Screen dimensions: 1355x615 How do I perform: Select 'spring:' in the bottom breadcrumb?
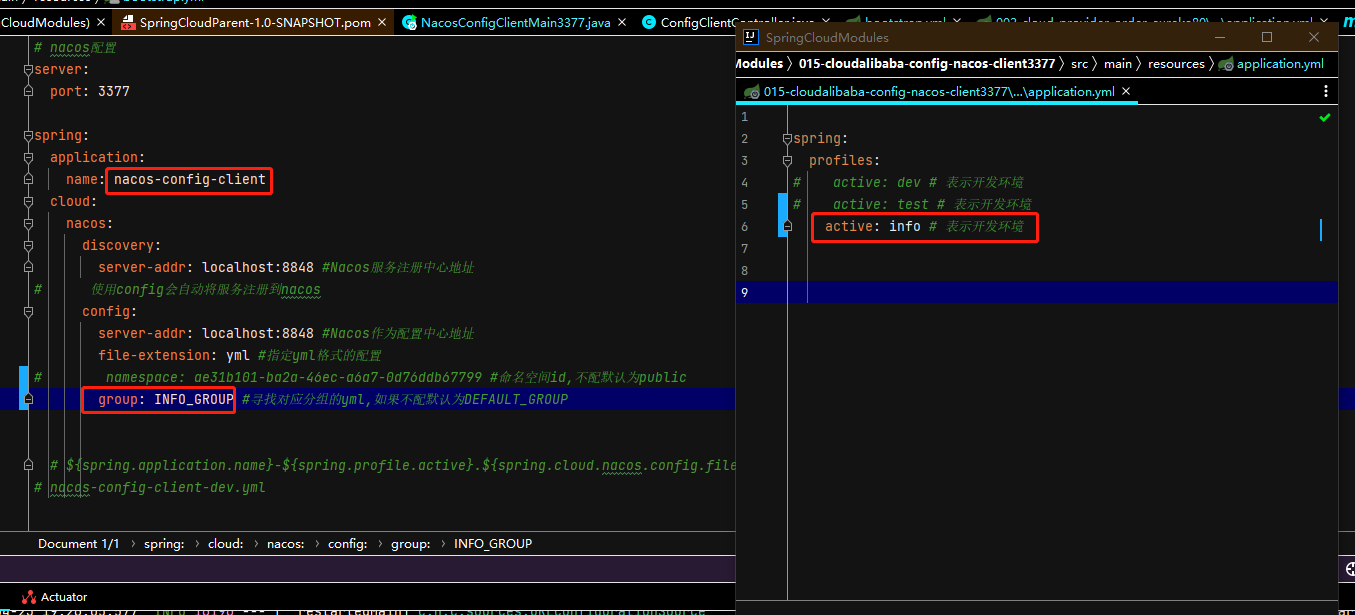point(163,544)
